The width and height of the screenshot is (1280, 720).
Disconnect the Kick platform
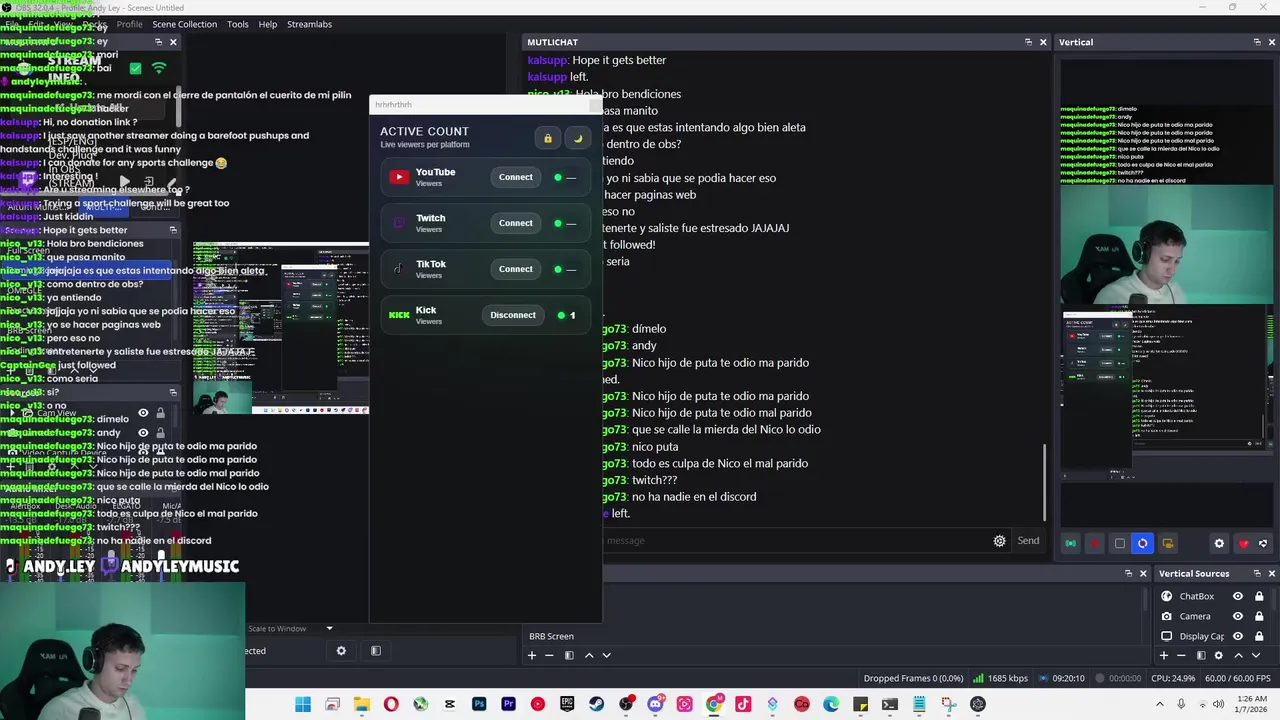click(513, 315)
